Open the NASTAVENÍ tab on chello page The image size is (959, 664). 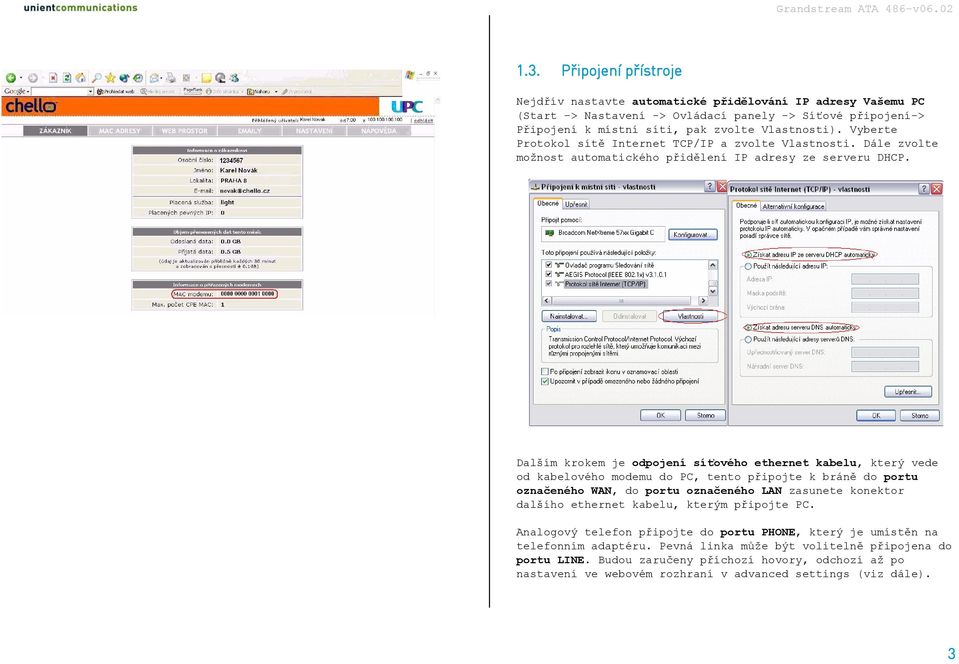click(314, 131)
